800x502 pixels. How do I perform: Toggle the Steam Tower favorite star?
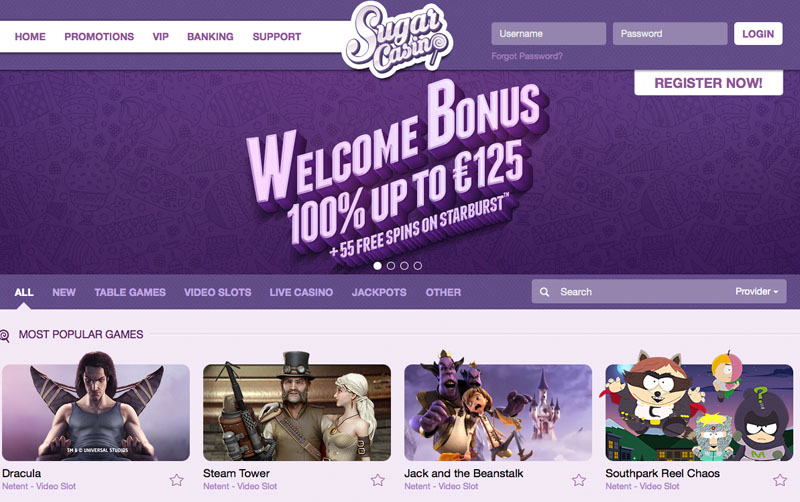(378, 480)
